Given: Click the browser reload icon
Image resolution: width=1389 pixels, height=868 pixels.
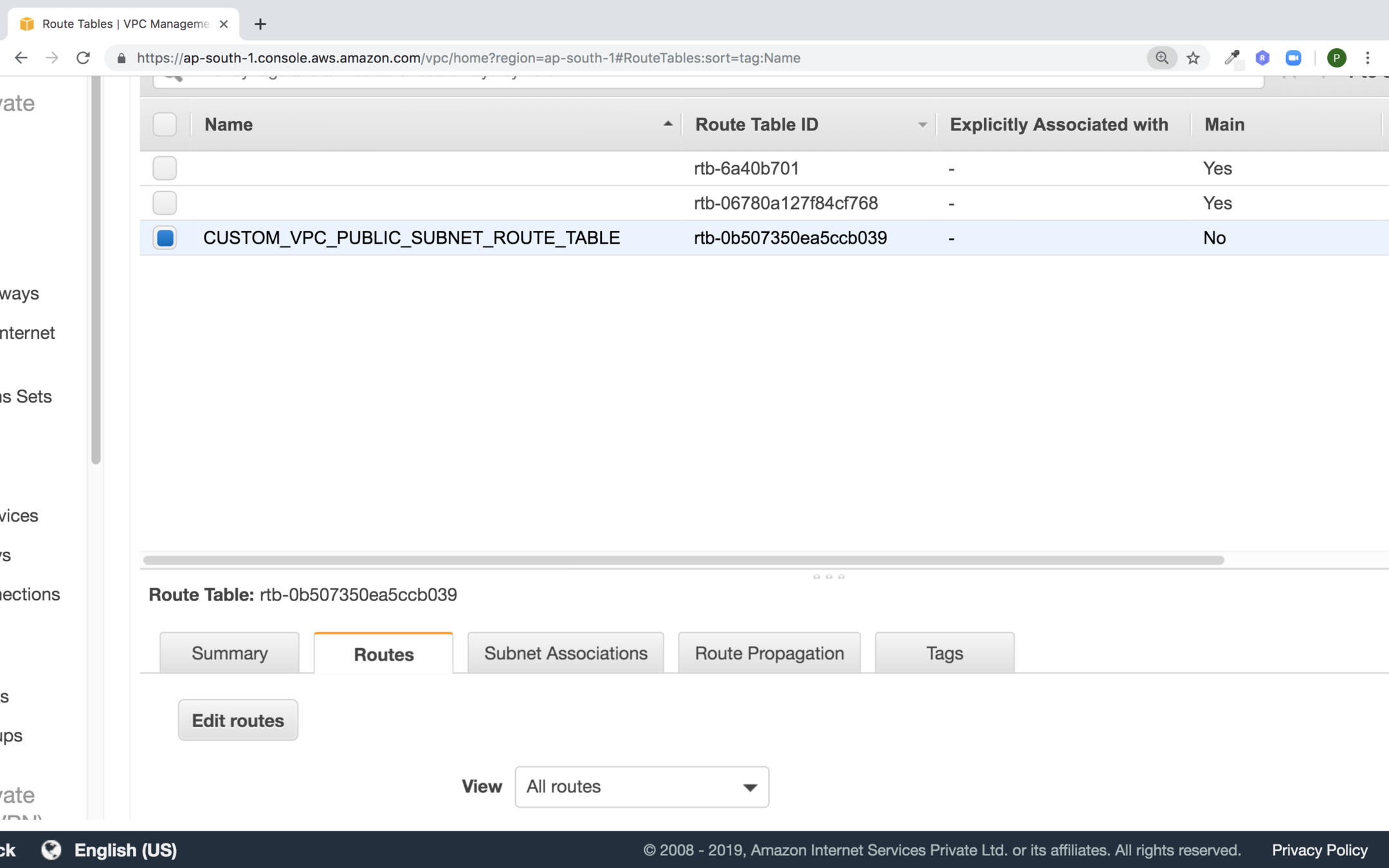Looking at the screenshot, I should click(83, 58).
